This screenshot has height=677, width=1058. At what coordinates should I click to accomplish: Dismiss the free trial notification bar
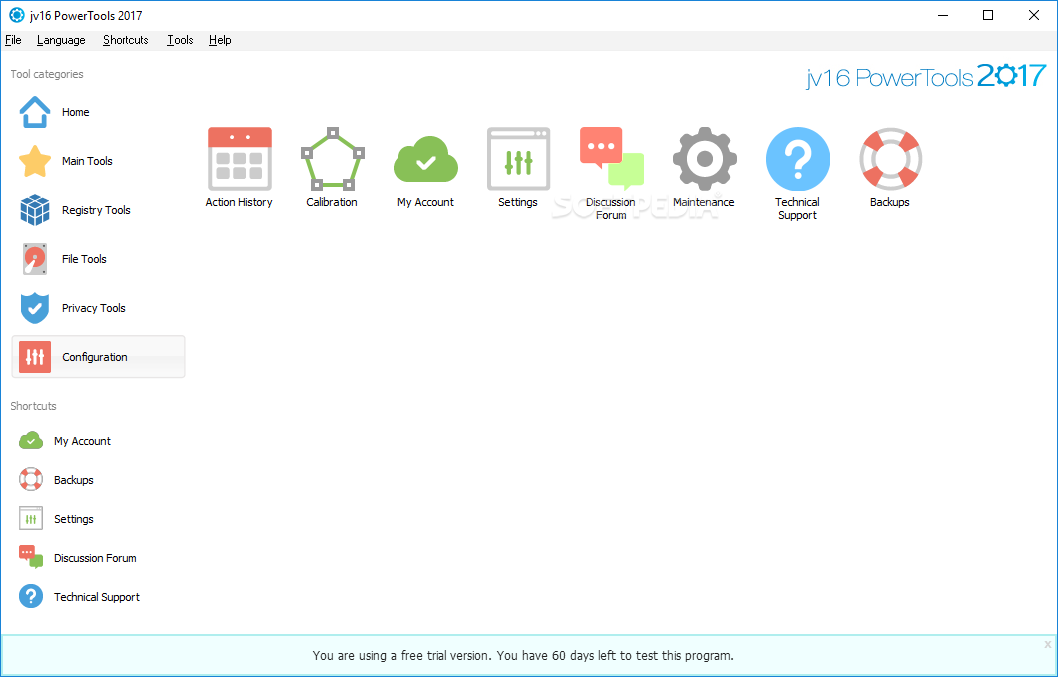(1047, 644)
